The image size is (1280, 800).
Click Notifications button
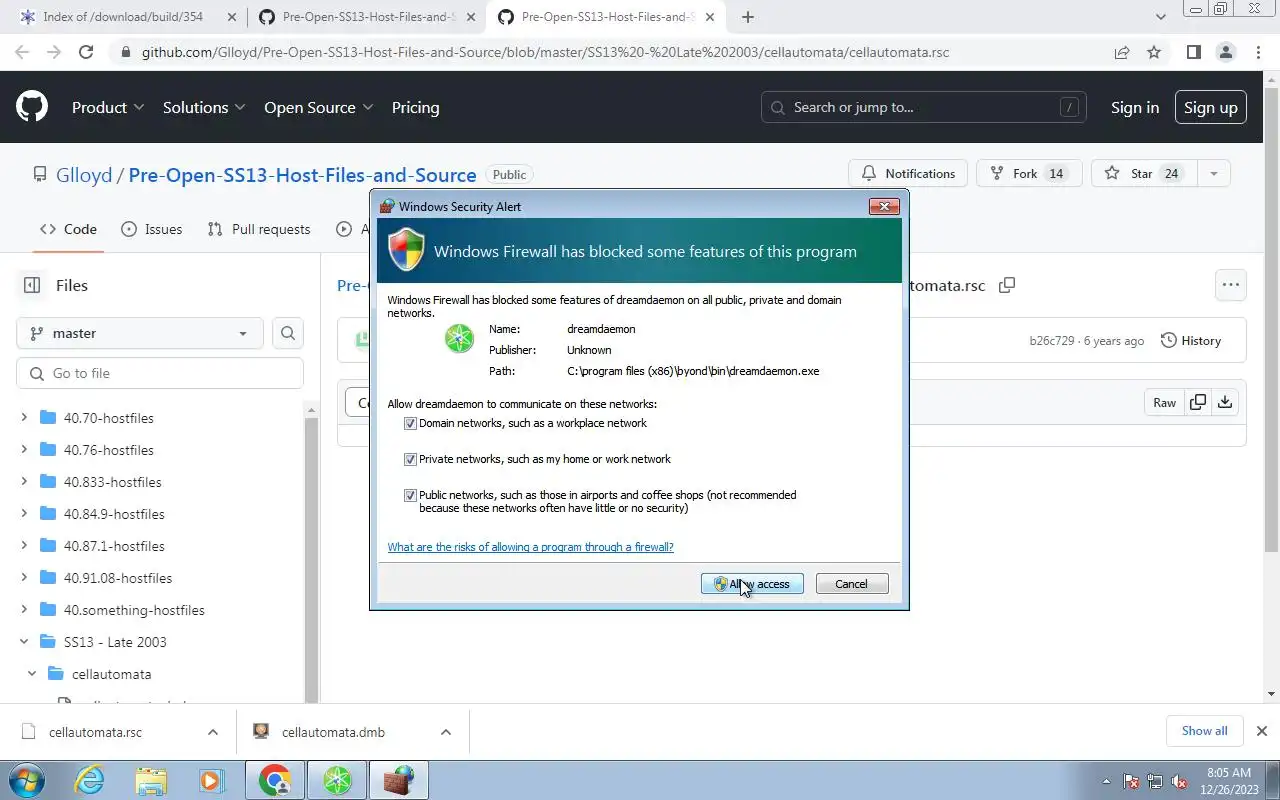point(908,173)
